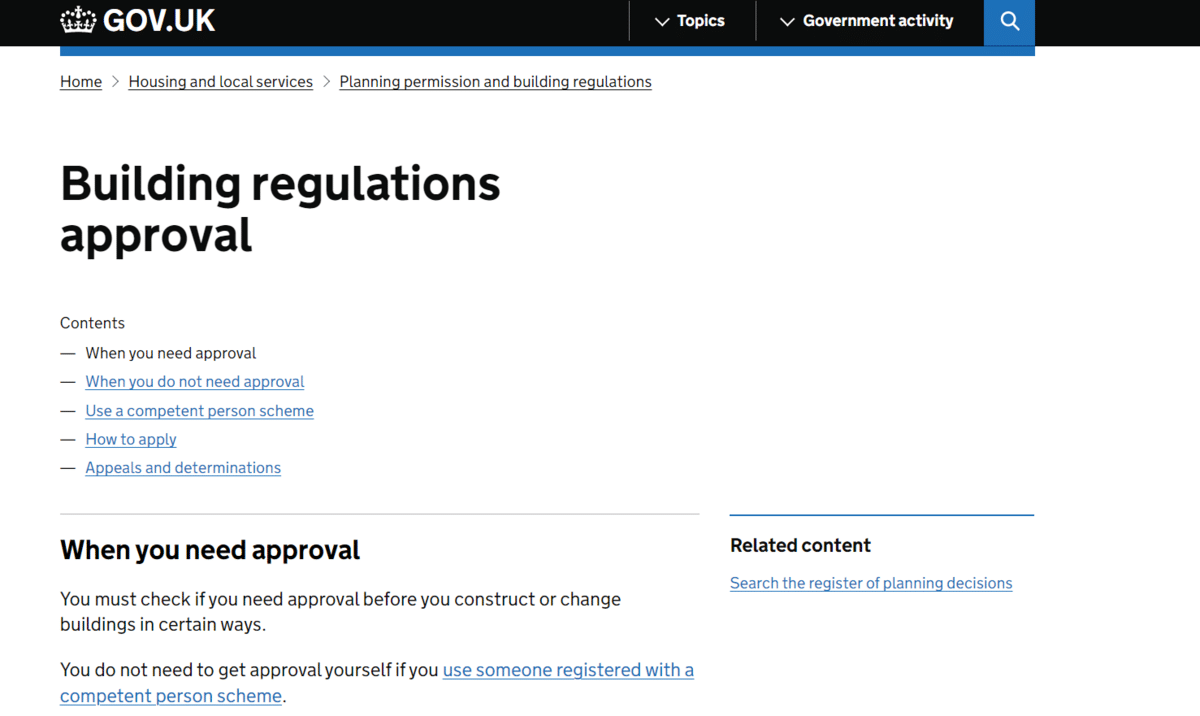Image resolution: width=1200 pixels, height=716 pixels.
Task: Click the GOV.UK crown logo
Action: pos(78,20)
